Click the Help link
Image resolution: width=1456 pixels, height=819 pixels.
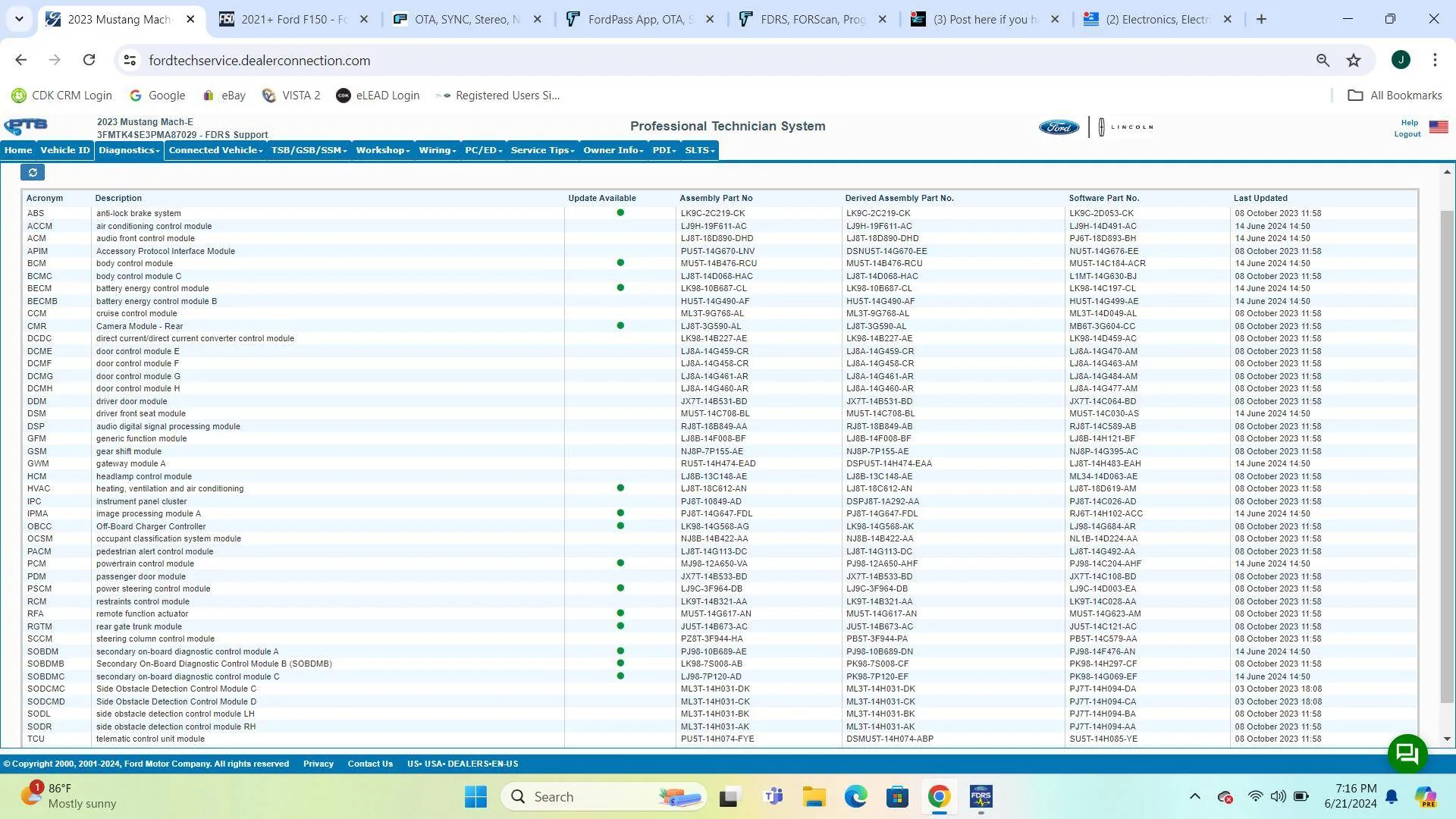click(x=1410, y=123)
